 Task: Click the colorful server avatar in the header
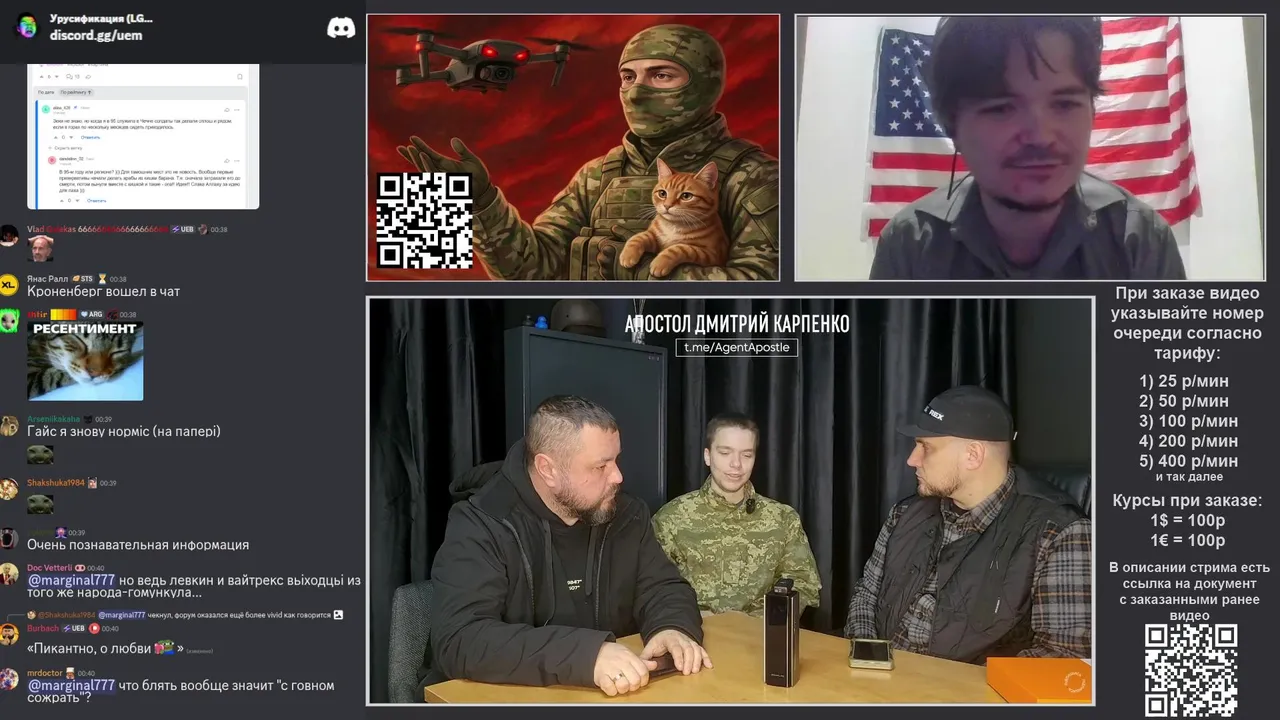point(27,27)
